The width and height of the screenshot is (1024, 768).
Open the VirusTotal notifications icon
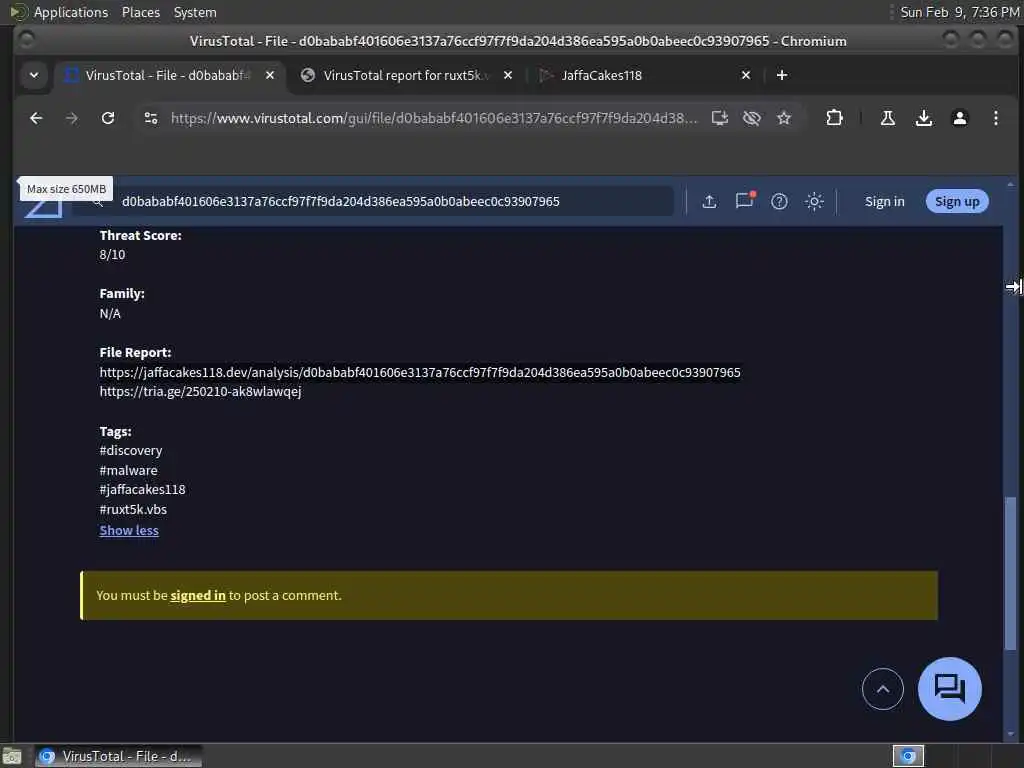[x=744, y=200]
